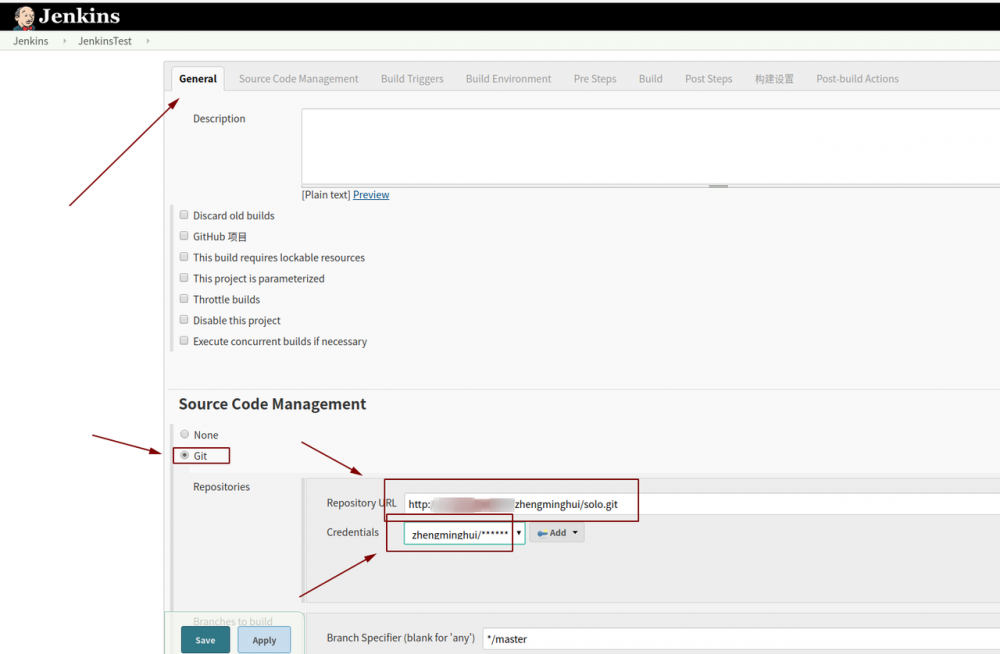Switch to Source Code Management tab

tap(298, 78)
